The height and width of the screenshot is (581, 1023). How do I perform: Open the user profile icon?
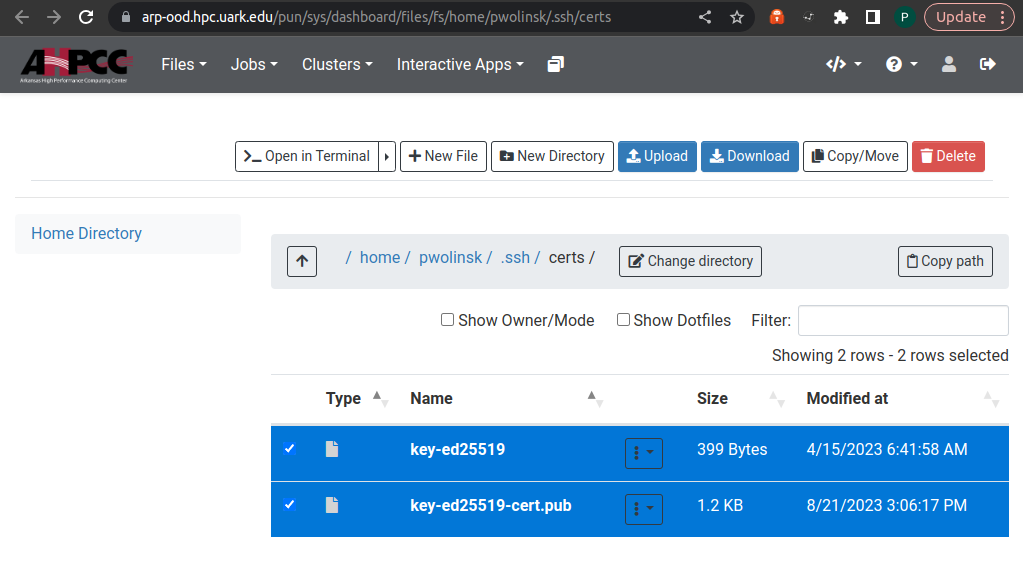[x=949, y=64]
